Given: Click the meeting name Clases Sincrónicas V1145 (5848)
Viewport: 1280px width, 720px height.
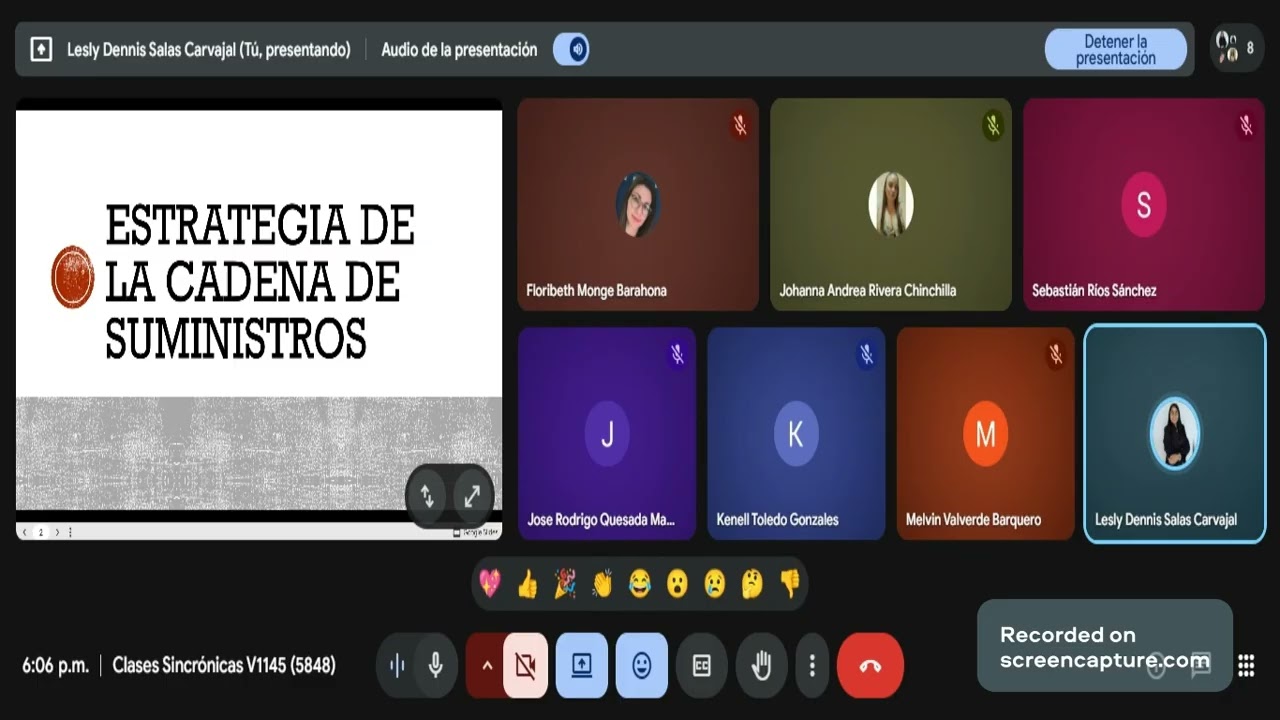Looking at the screenshot, I should [x=224, y=665].
